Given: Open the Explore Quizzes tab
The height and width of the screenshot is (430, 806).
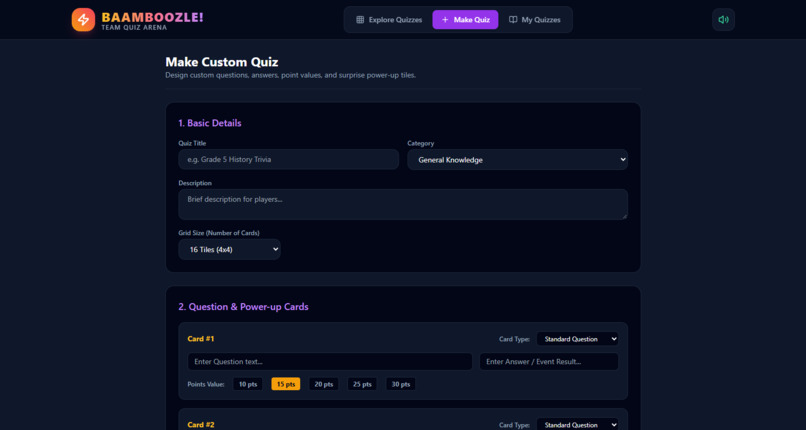Looking at the screenshot, I should [x=389, y=20].
